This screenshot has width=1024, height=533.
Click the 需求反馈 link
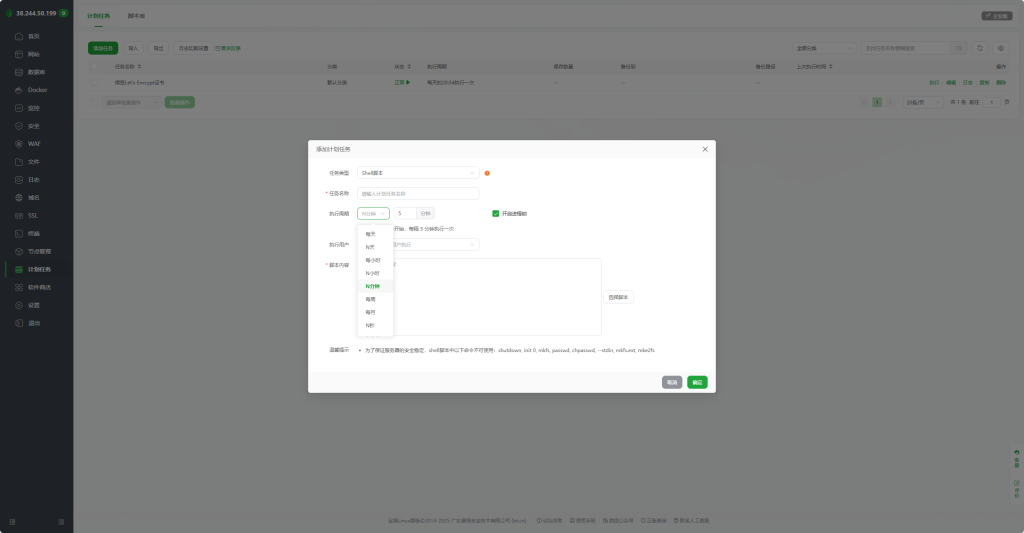point(229,48)
